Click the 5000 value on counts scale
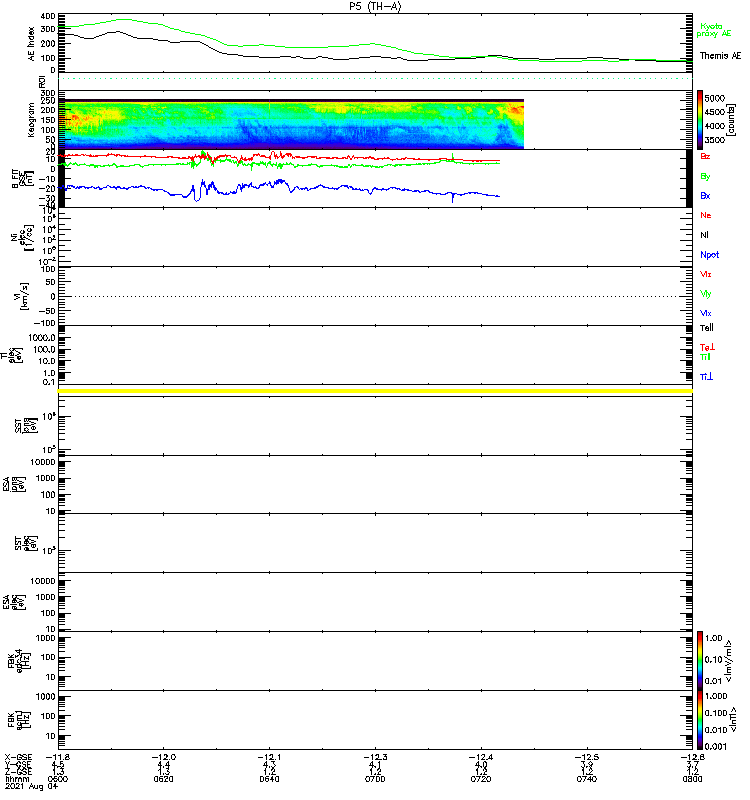 pyautogui.click(x=714, y=98)
